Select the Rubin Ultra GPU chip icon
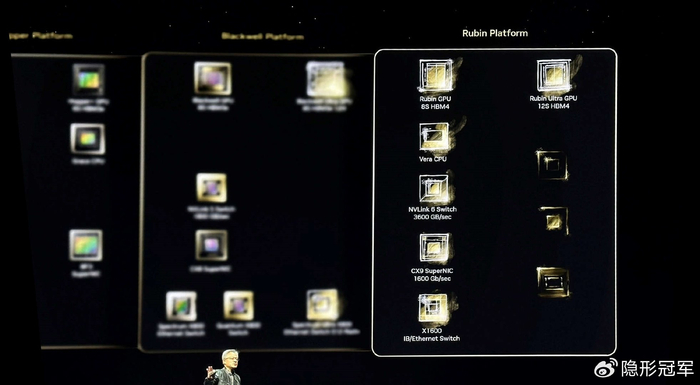Image resolution: width=700 pixels, height=385 pixels. click(x=554, y=75)
